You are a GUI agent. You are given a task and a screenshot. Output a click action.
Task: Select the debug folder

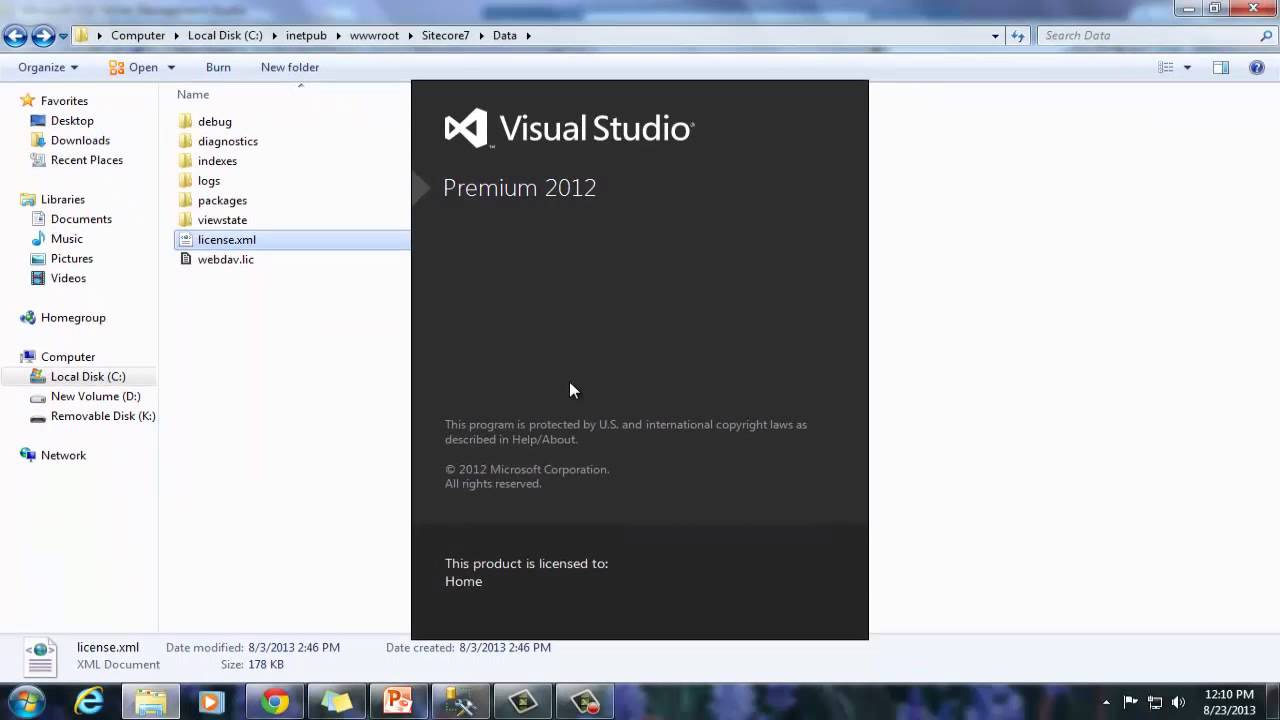click(x=214, y=122)
